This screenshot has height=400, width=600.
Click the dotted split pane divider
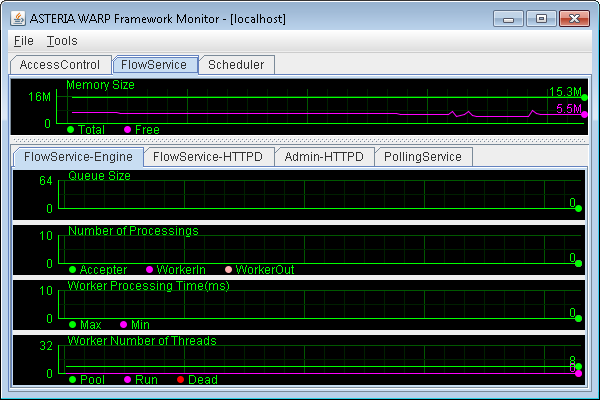click(300, 140)
